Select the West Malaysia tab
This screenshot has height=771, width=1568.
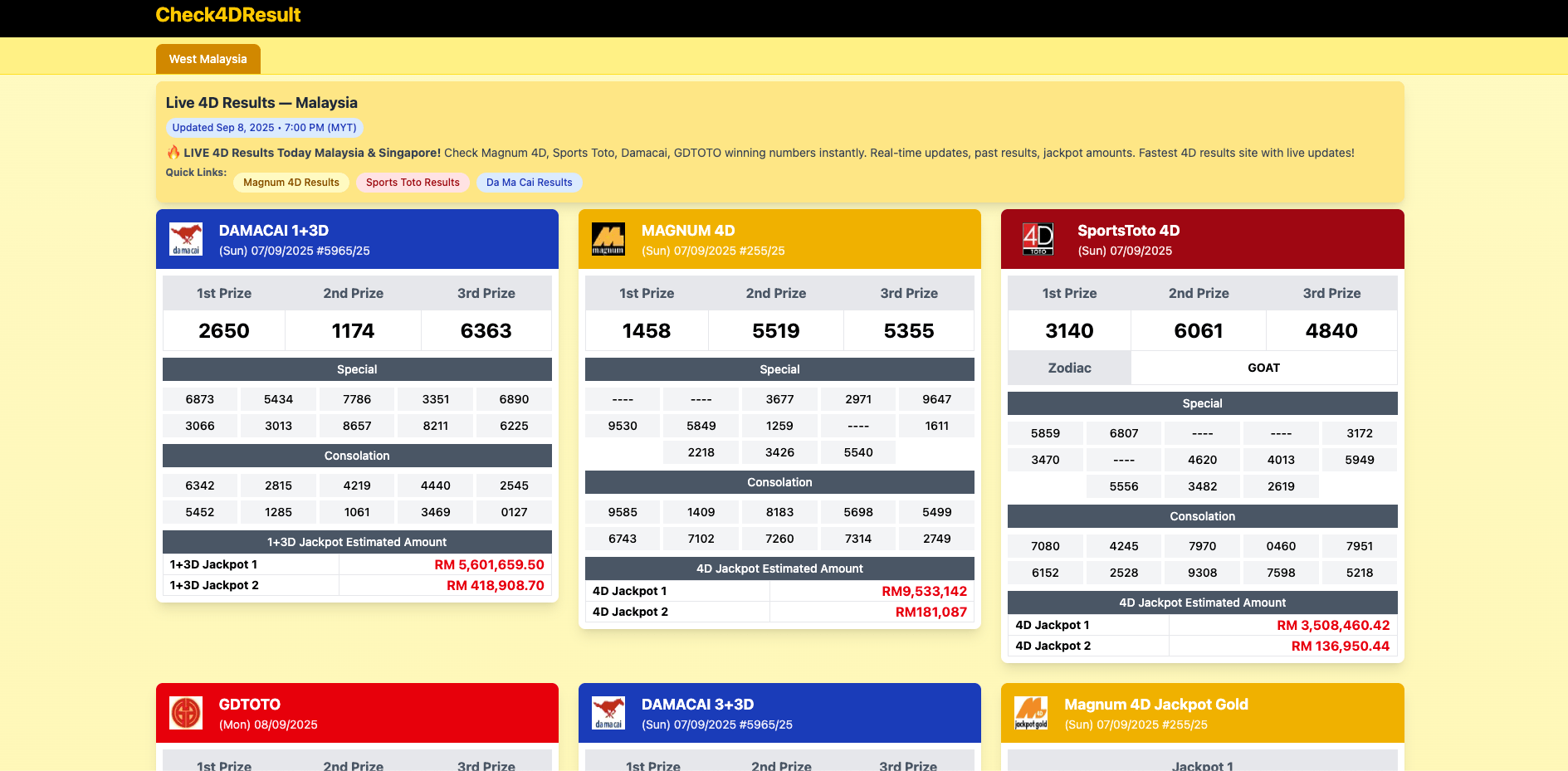tap(208, 59)
